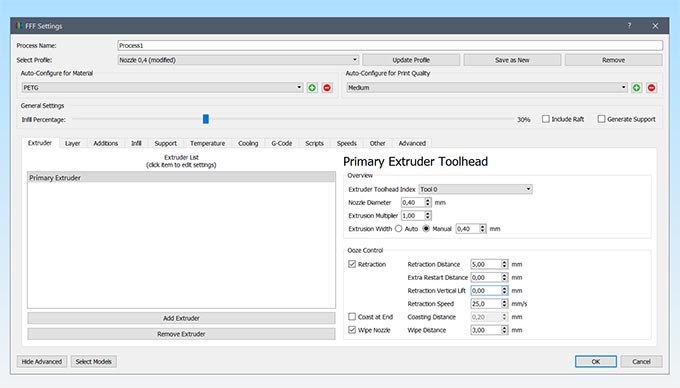Click the help question mark in title bar
Viewport: 680px width, 388px height.
629,26
